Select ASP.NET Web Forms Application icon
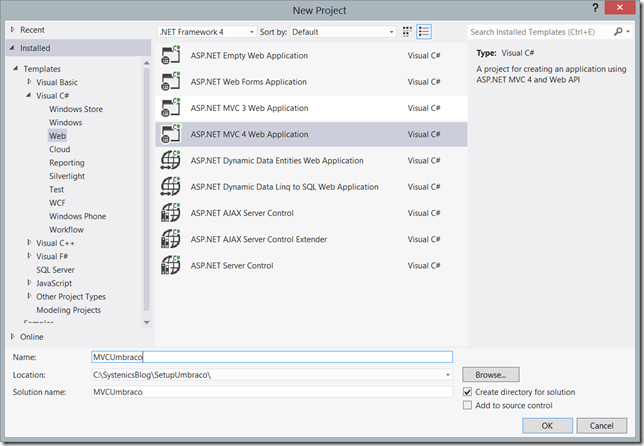644x446 pixels. (170, 82)
